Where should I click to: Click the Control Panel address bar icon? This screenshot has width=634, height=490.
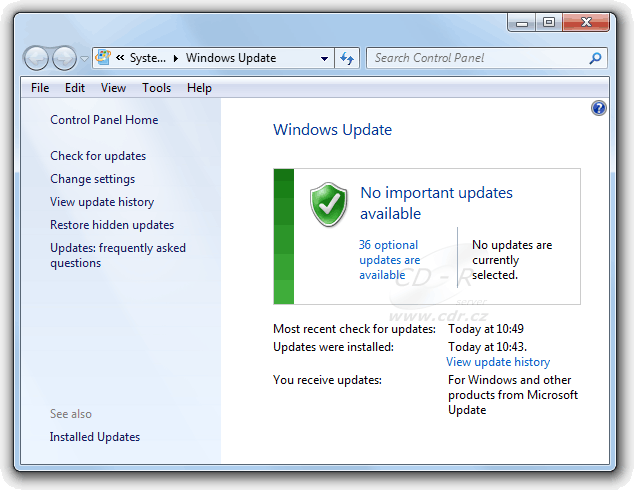103,58
